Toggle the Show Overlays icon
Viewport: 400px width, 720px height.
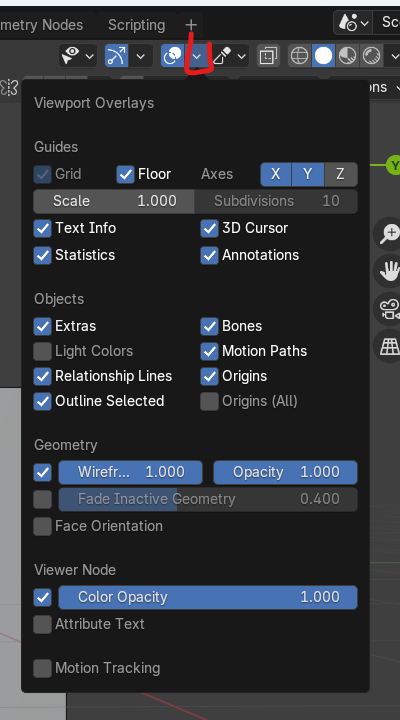click(173, 56)
